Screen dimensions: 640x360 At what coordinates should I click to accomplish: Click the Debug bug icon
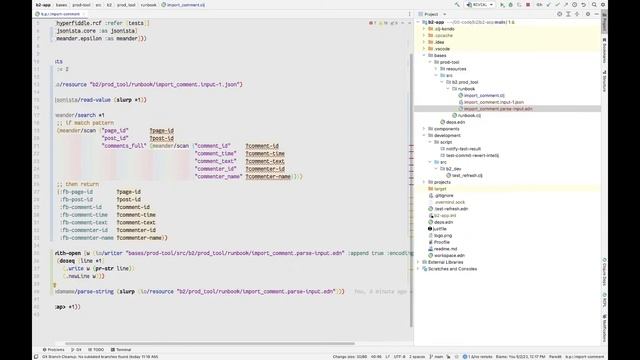point(510,5)
